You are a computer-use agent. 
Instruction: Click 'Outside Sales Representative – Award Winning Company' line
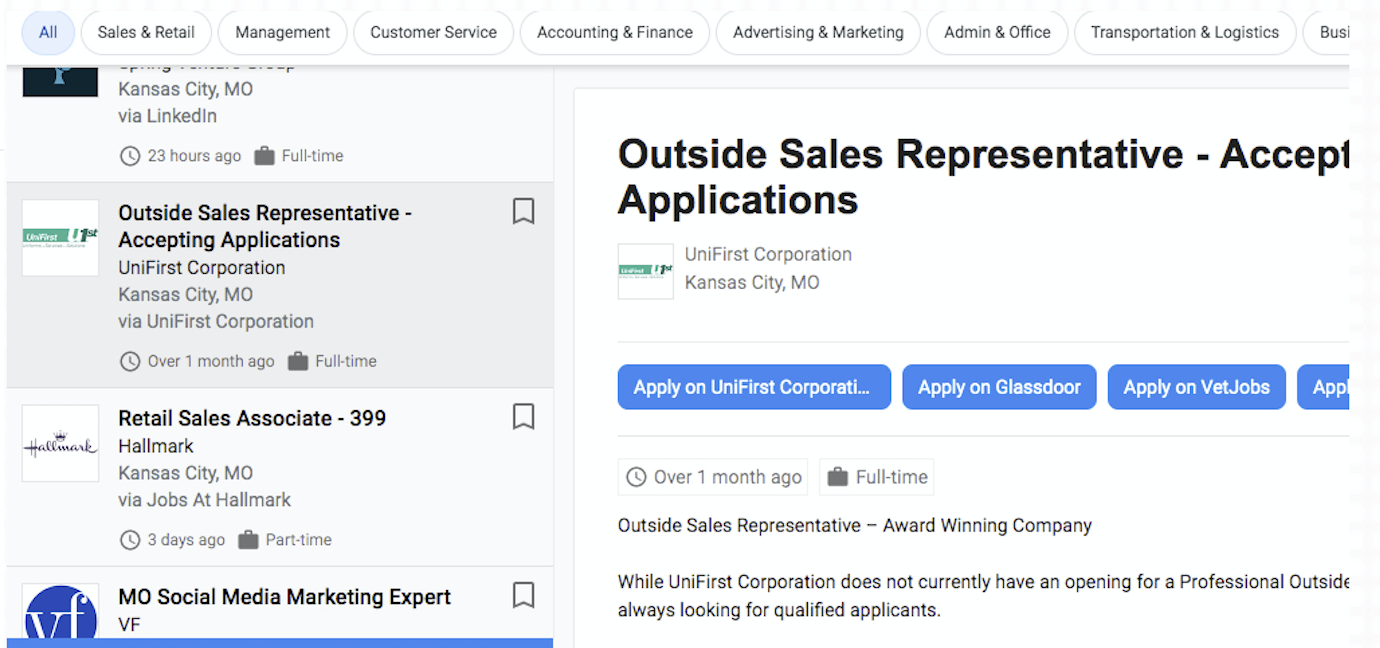(x=855, y=525)
